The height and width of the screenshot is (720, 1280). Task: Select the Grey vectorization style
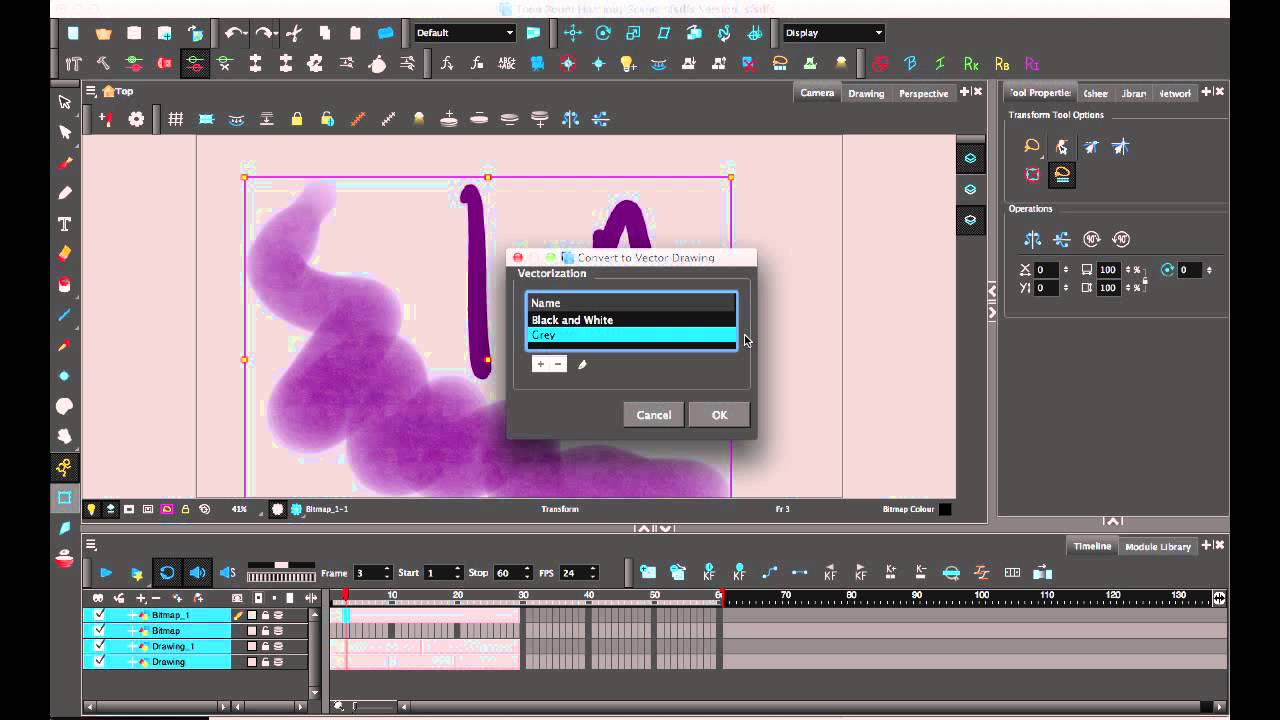[632, 335]
